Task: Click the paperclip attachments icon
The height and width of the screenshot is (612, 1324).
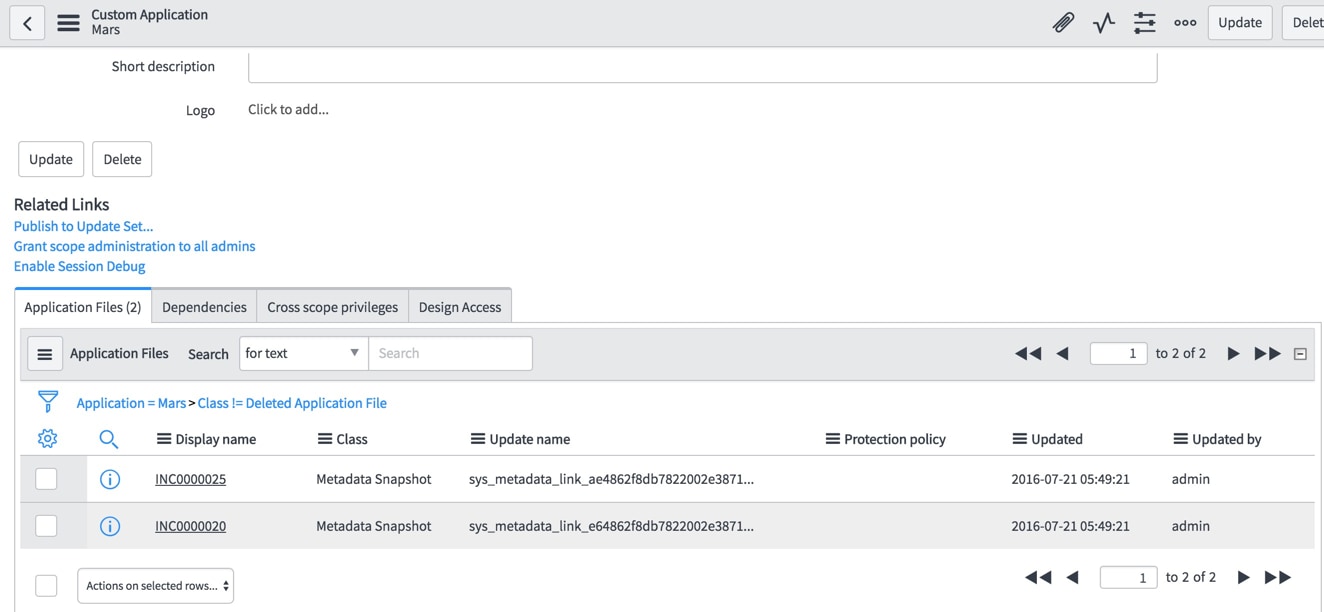Action: tap(1063, 23)
